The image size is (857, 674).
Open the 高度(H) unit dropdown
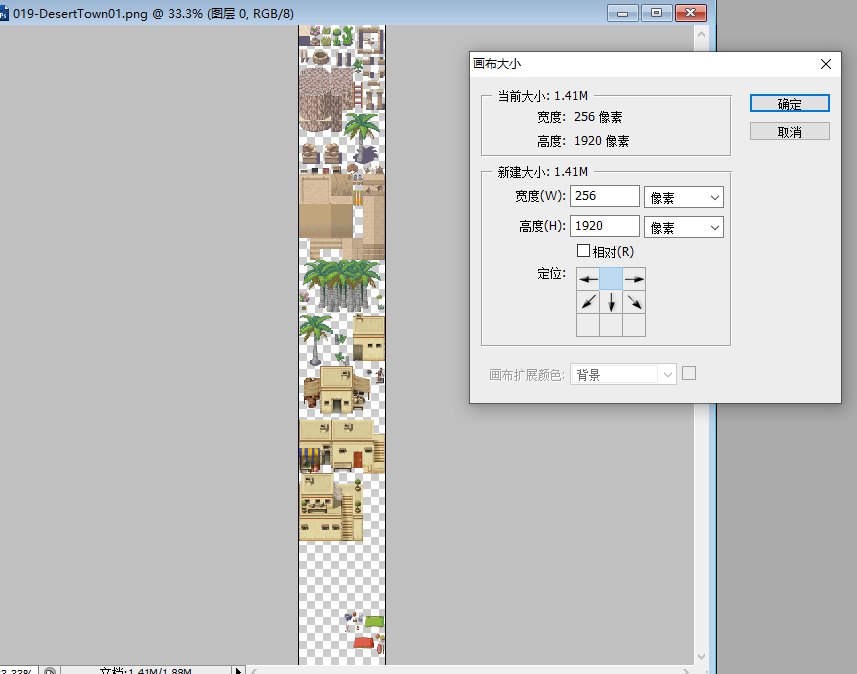(684, 227)
